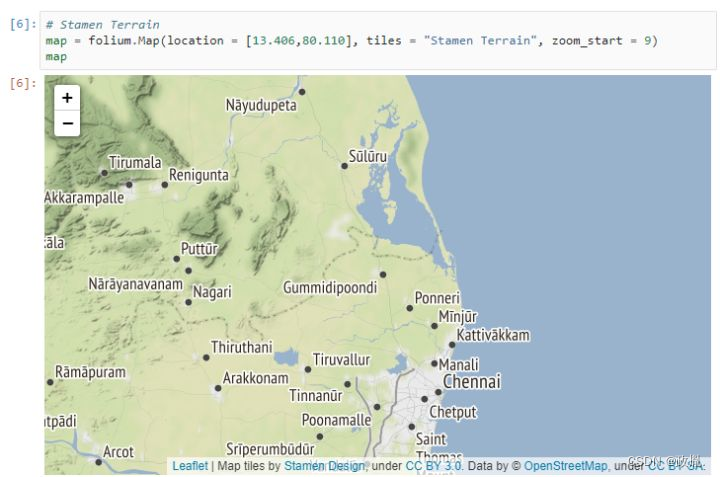Screen dimensions: 720x477
Task: Click the Gummidipoondi label
Action: tap(330, 287)
